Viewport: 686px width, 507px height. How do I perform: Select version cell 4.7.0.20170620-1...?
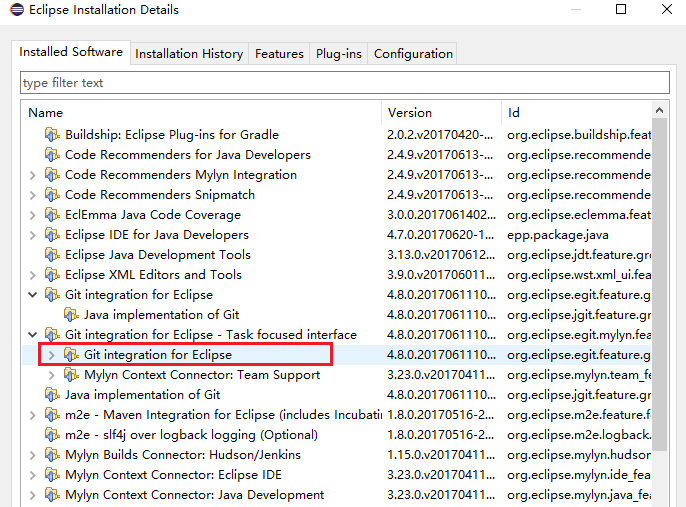440,235
